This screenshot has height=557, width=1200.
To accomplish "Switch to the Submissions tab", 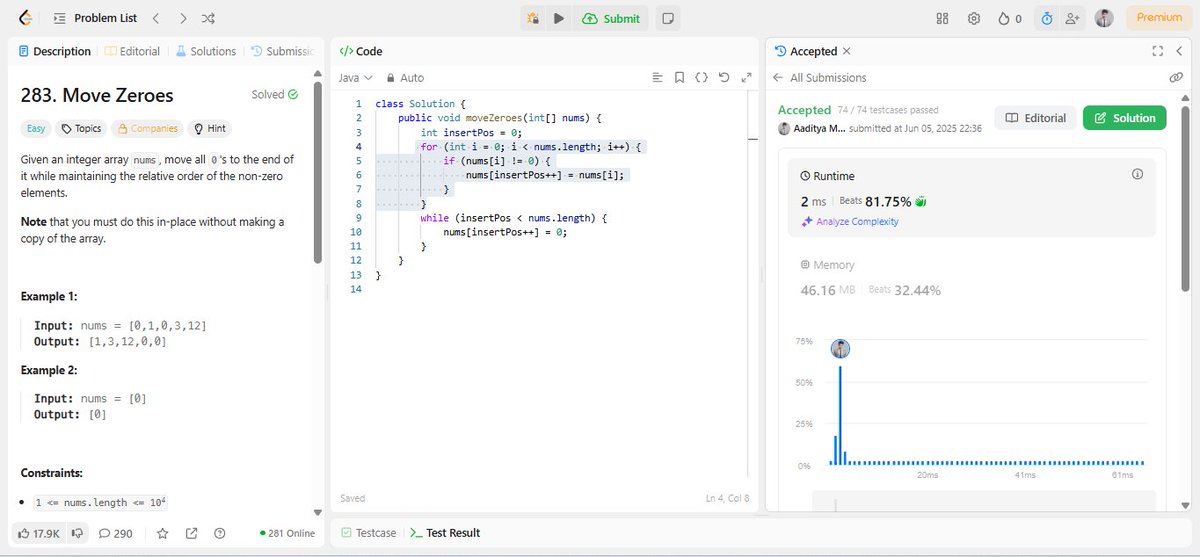I will [x=281, y=51].
